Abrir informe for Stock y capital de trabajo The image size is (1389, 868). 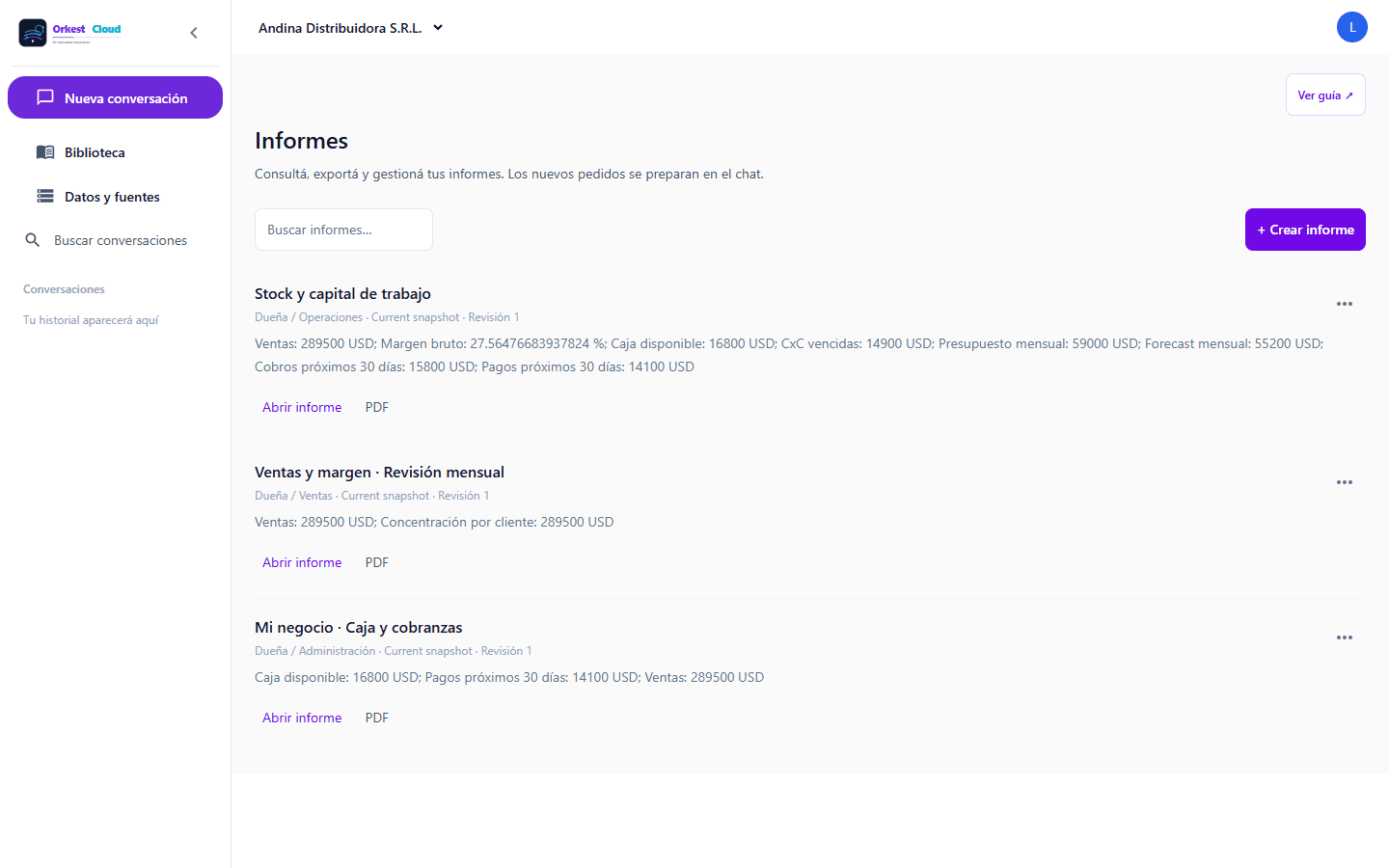coord(302,407)
